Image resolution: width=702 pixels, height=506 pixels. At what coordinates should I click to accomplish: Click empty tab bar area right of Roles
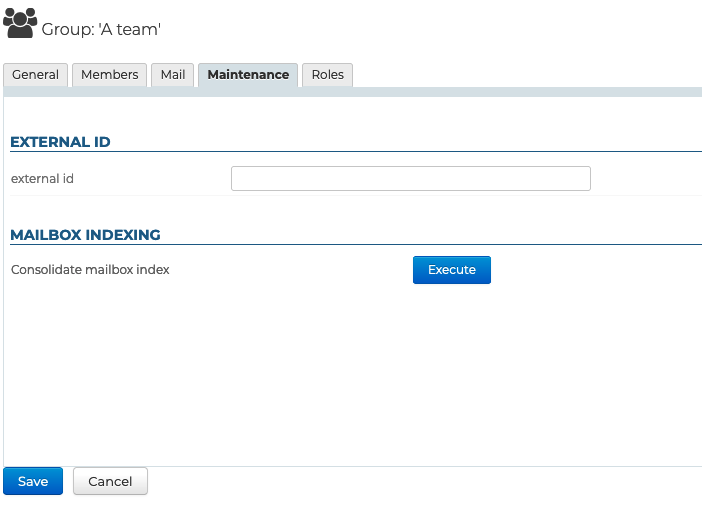520,75
